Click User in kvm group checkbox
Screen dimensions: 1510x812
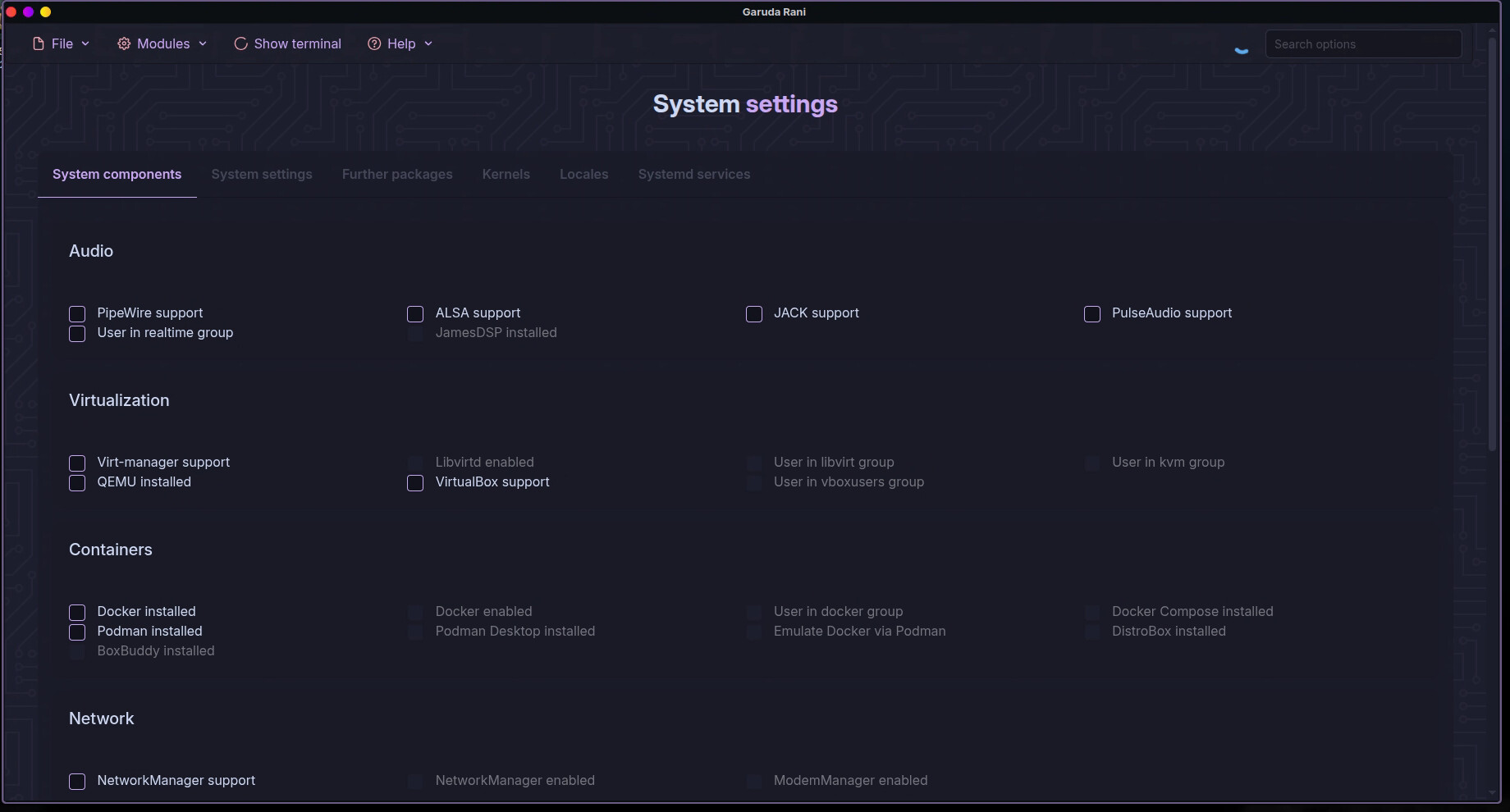1092,463
